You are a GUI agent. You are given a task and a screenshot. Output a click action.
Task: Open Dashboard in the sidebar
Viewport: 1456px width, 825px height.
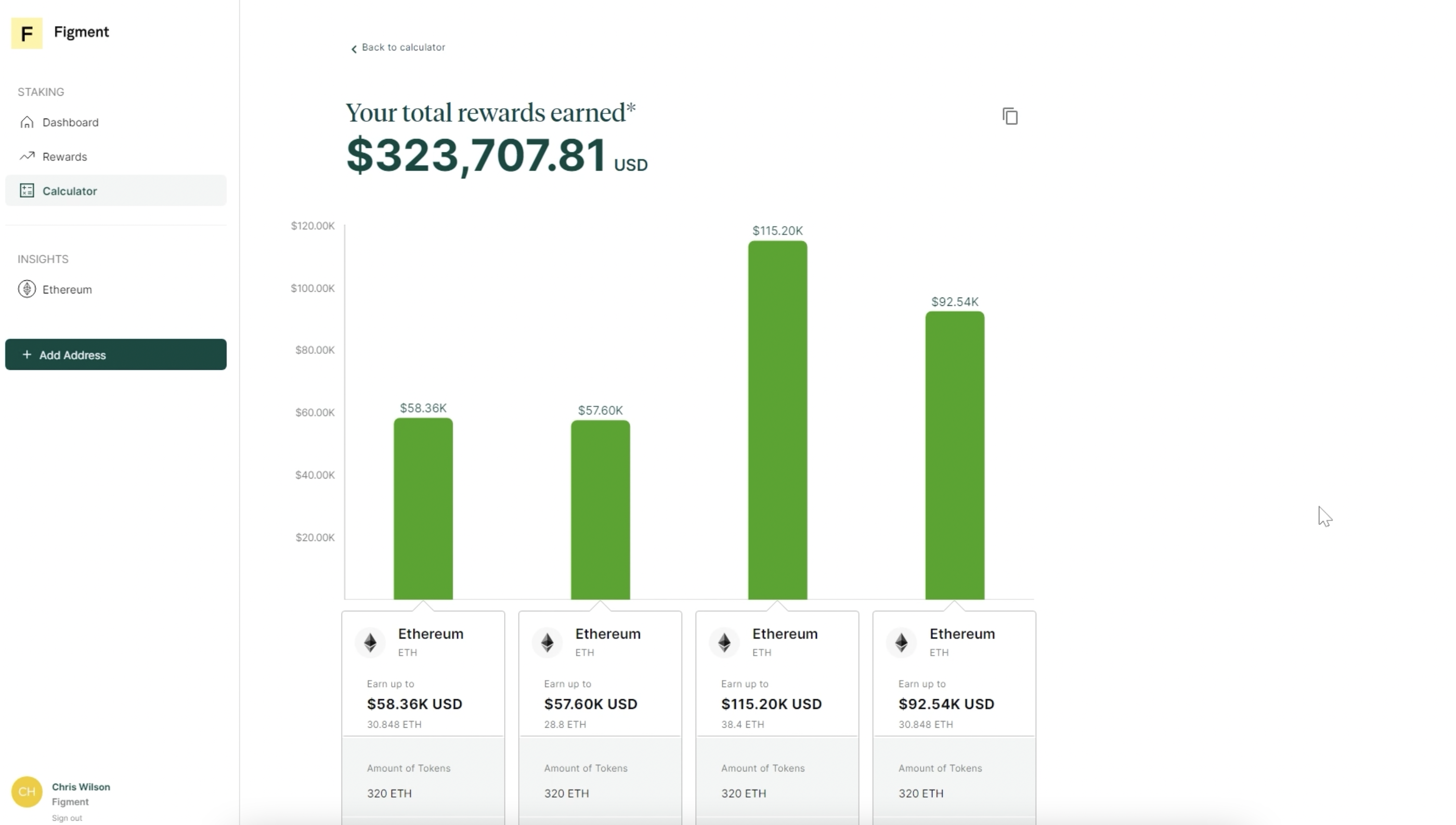click(115, 122)
